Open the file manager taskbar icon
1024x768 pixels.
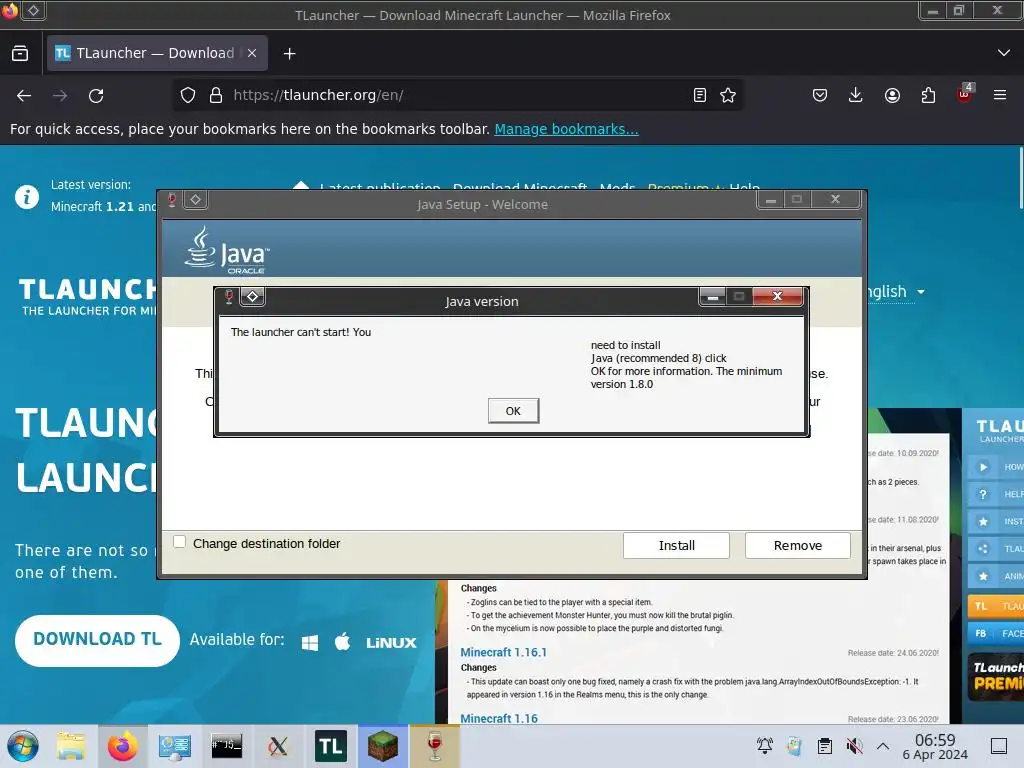pos(71,746)
